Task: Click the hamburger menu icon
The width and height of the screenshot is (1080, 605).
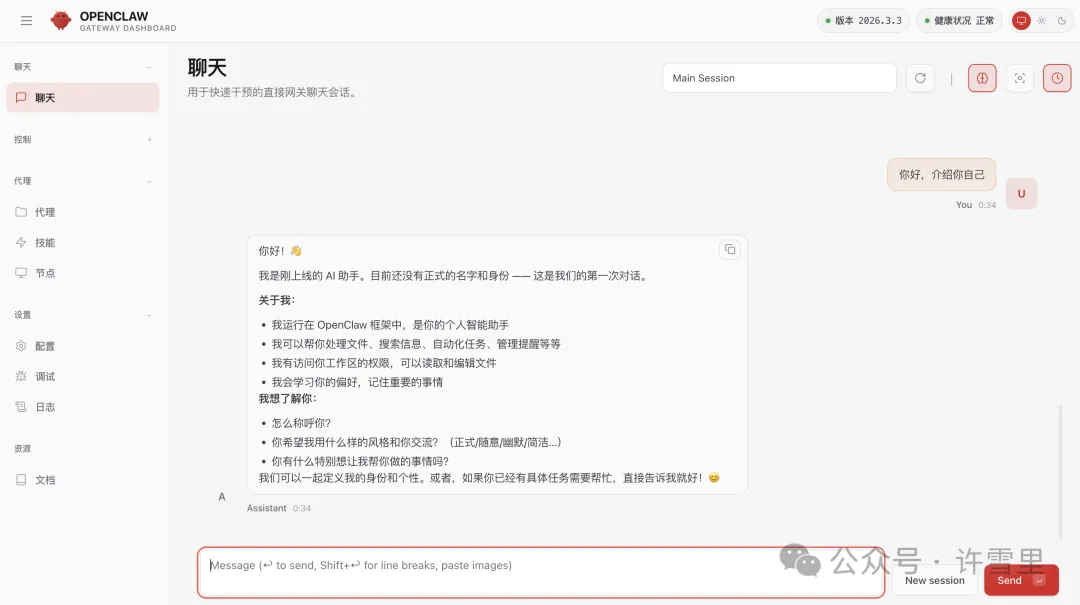Action: coord(26,20)
